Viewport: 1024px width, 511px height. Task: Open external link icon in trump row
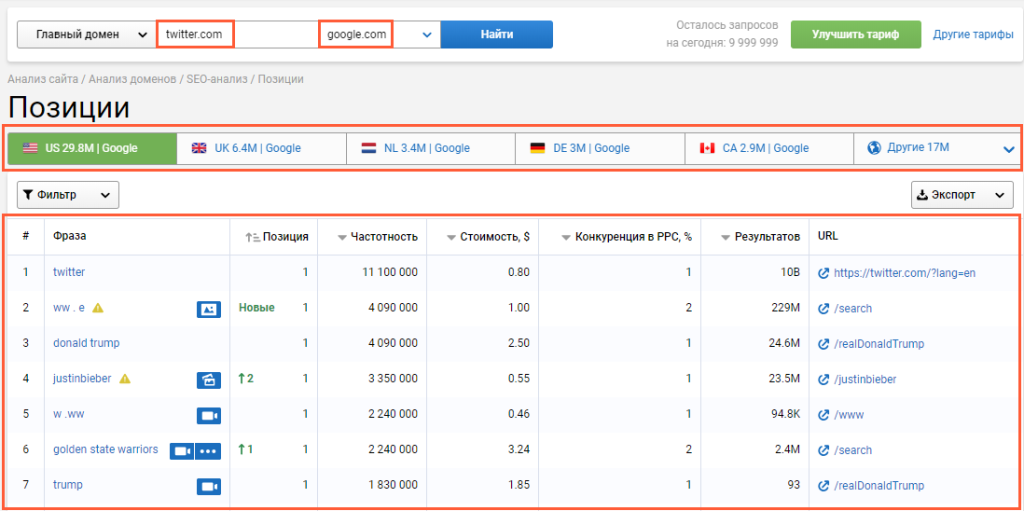click(x=824, y=486)
